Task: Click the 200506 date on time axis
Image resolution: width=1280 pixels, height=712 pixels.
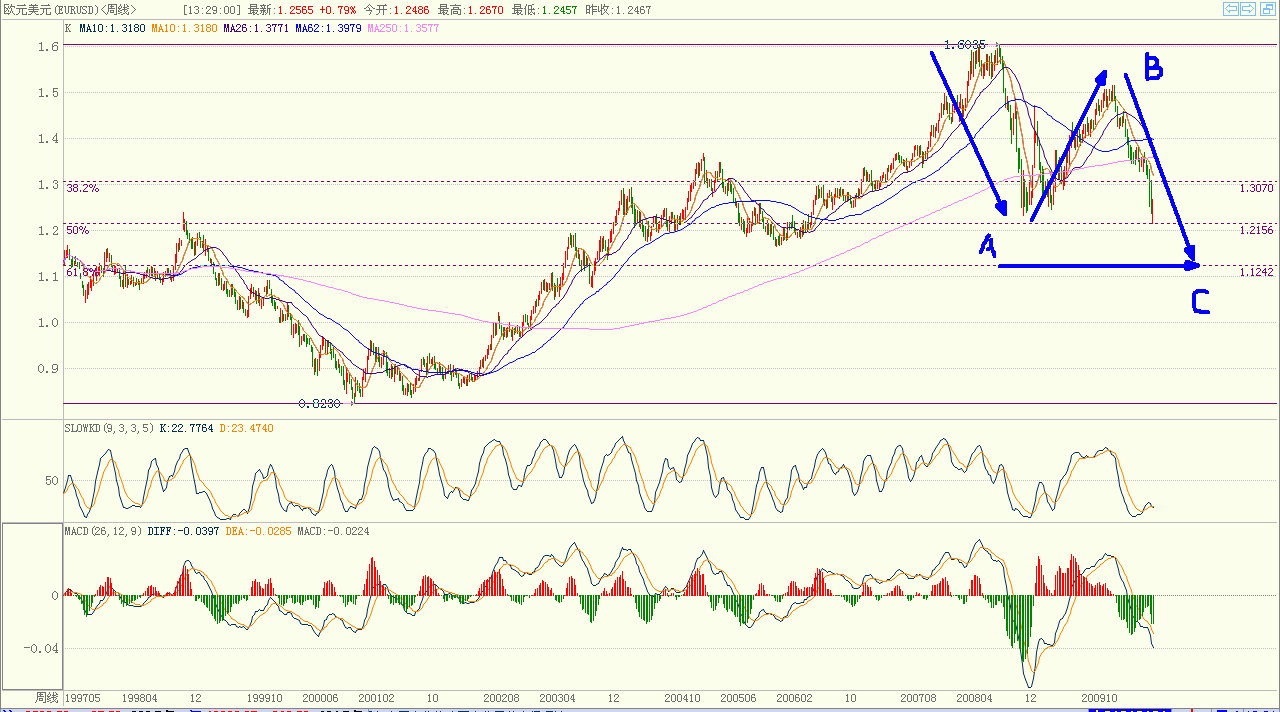Action: tap(737, 698)
